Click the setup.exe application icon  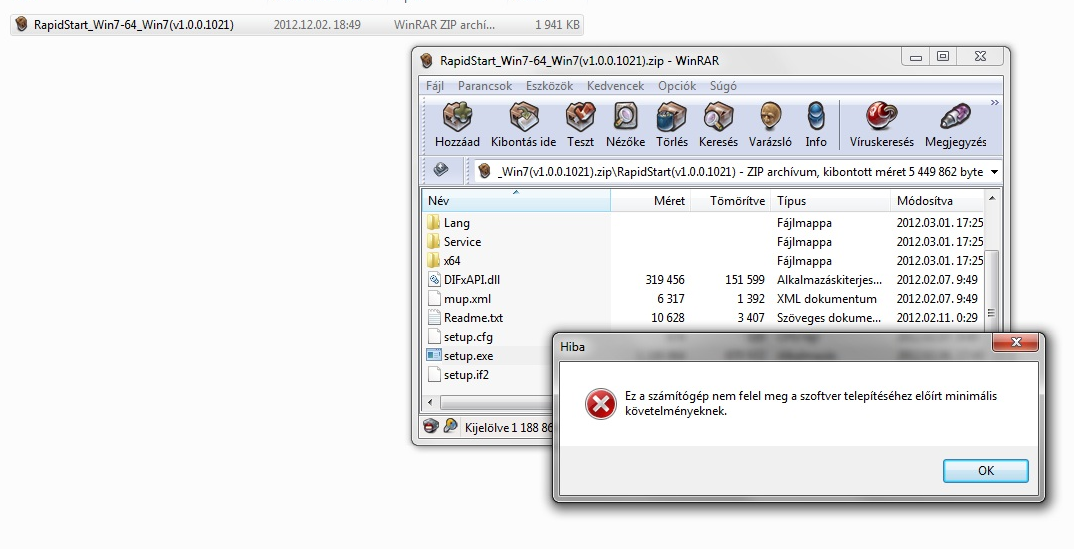click(434, 356)
